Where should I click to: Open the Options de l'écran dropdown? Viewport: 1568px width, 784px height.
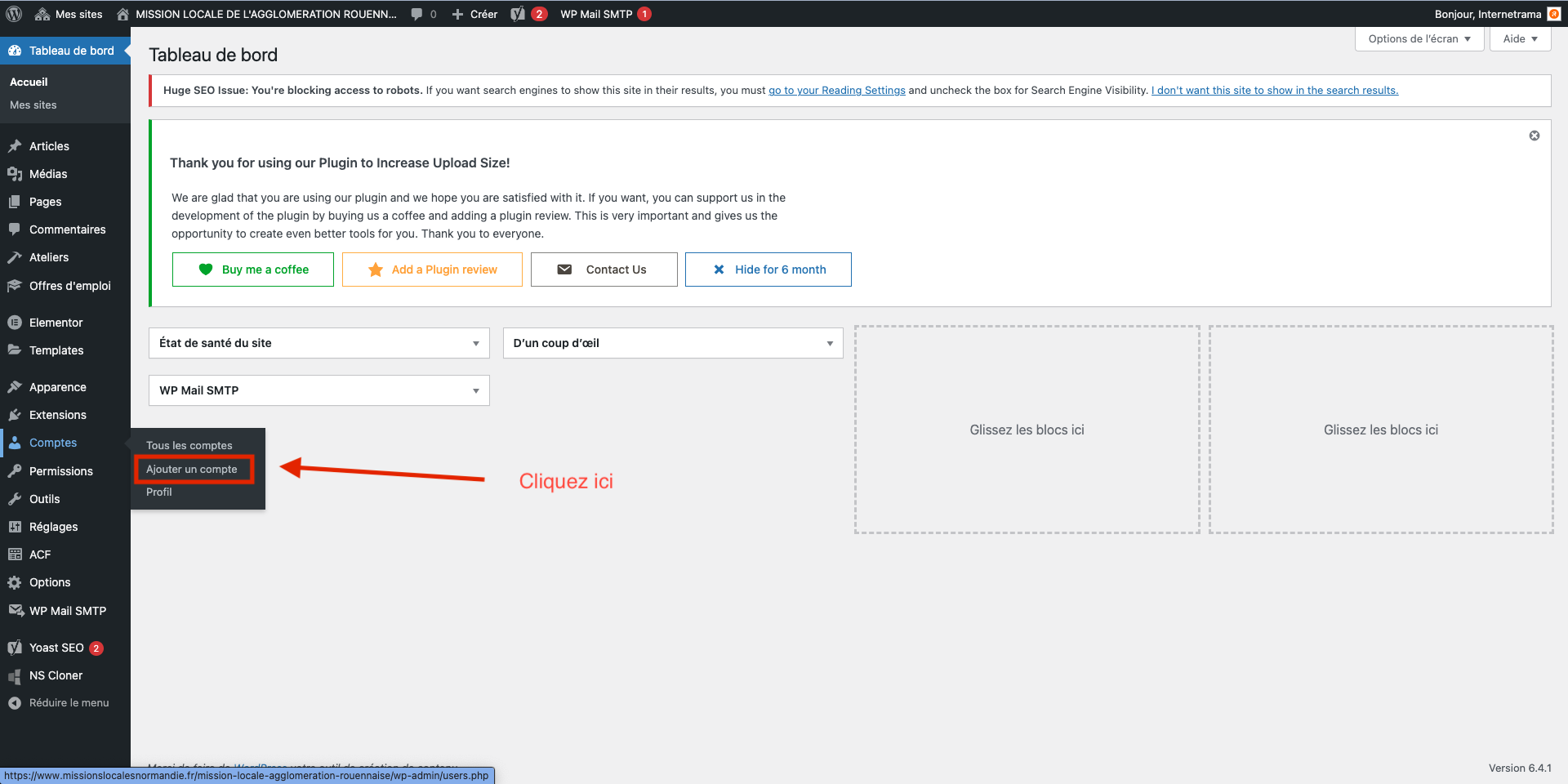(x=1419, y=38)
